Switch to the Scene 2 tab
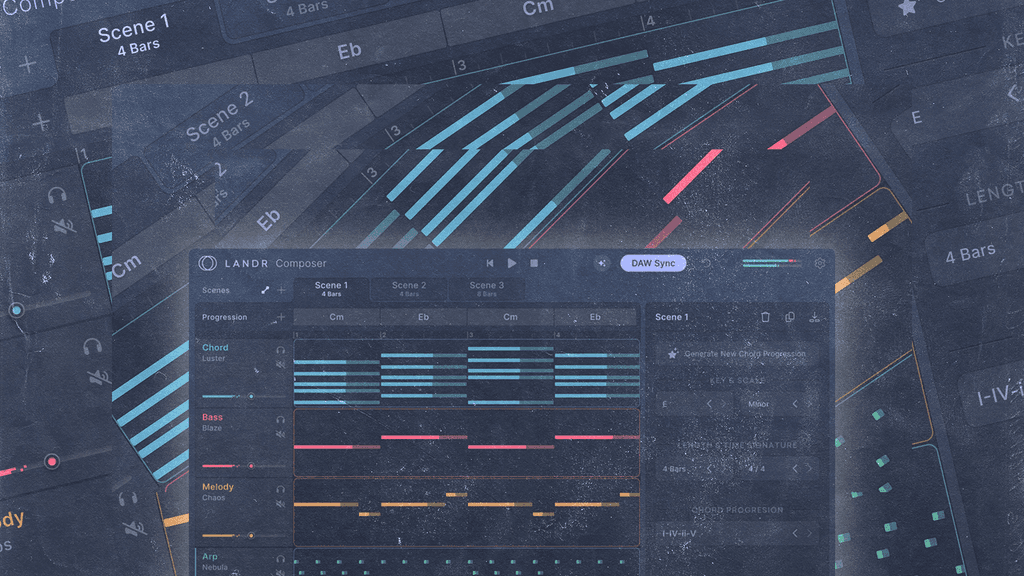Viewport: 1024px width, 576px height. click(409, 289)
